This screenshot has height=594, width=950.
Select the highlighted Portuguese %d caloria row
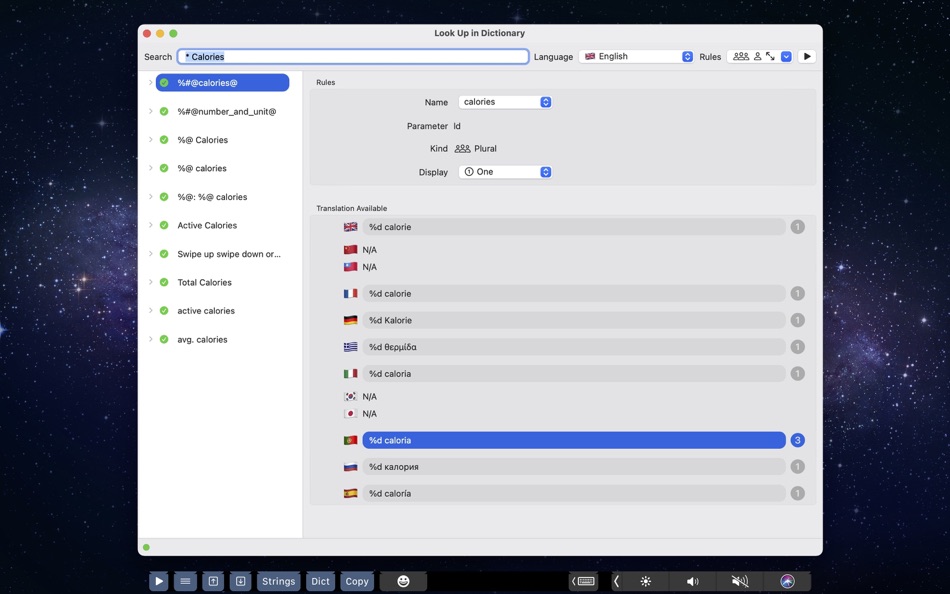coord(574,440)
